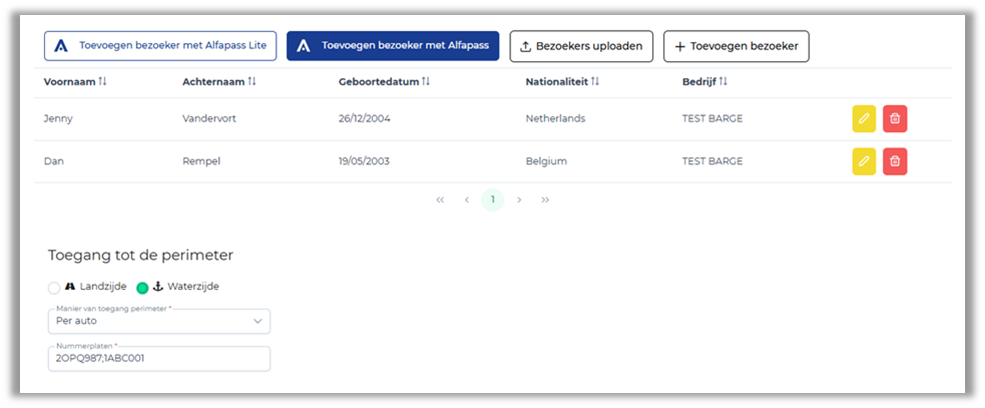Sort table by Bedrijf column

click(723, 81)
